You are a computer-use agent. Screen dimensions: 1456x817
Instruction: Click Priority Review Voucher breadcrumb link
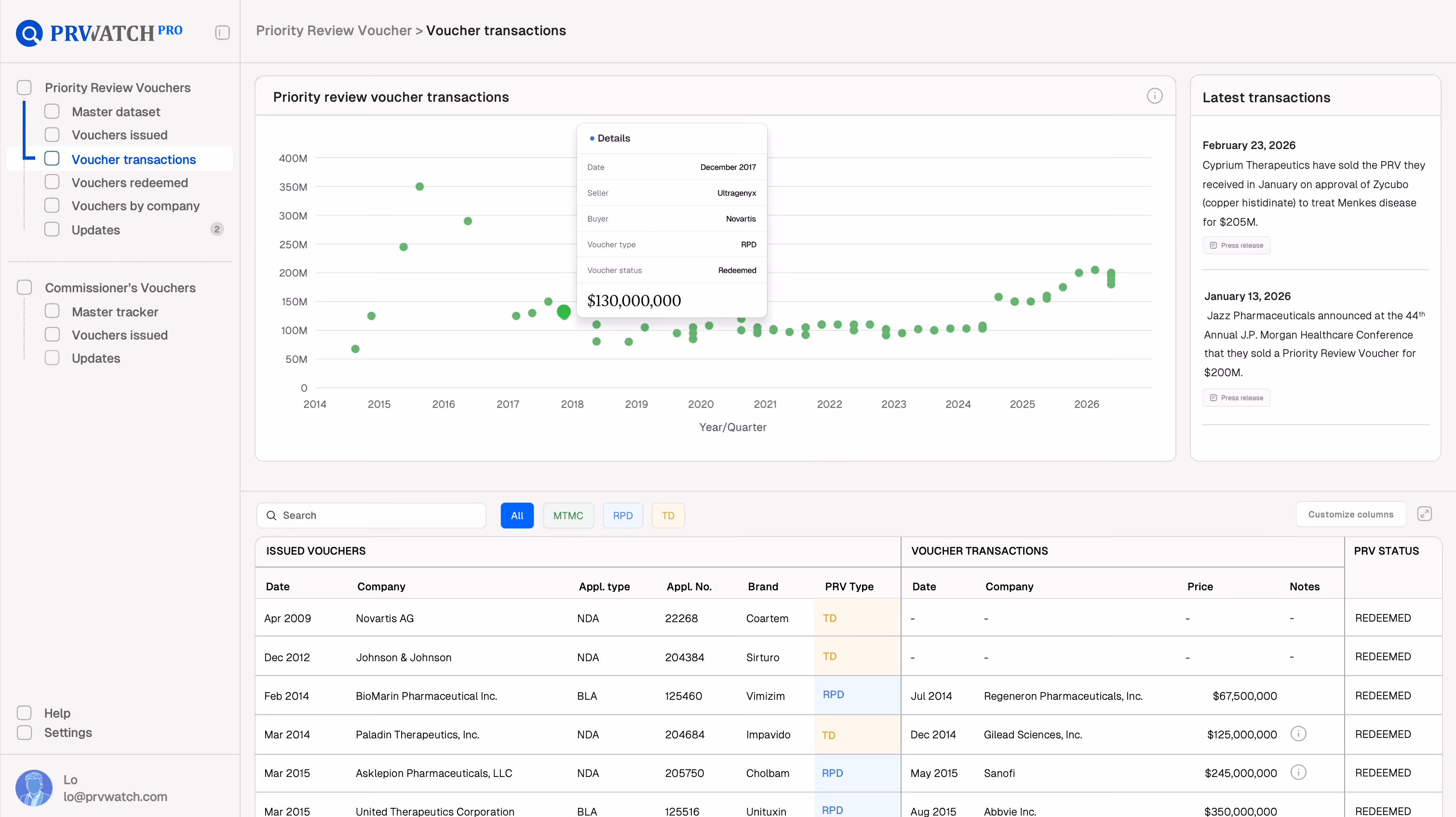pos(334,30)
